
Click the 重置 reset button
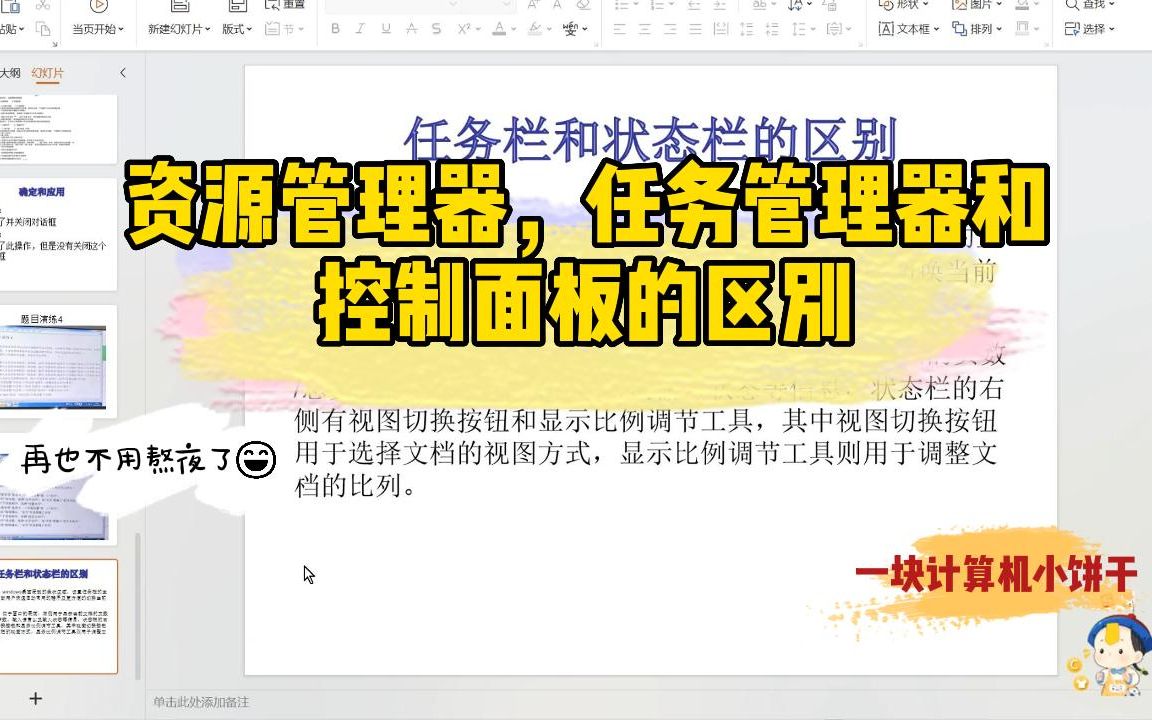[x=287, y=4]
